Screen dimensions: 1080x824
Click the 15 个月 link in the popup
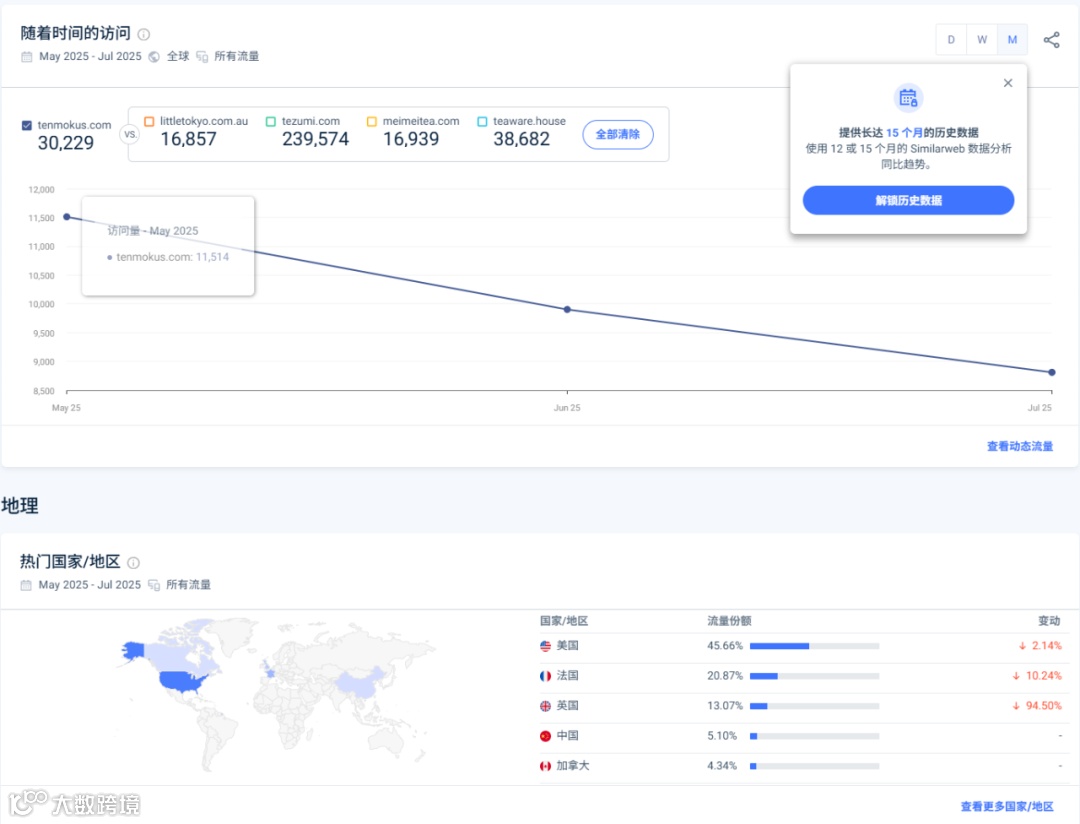pos(904,133)
